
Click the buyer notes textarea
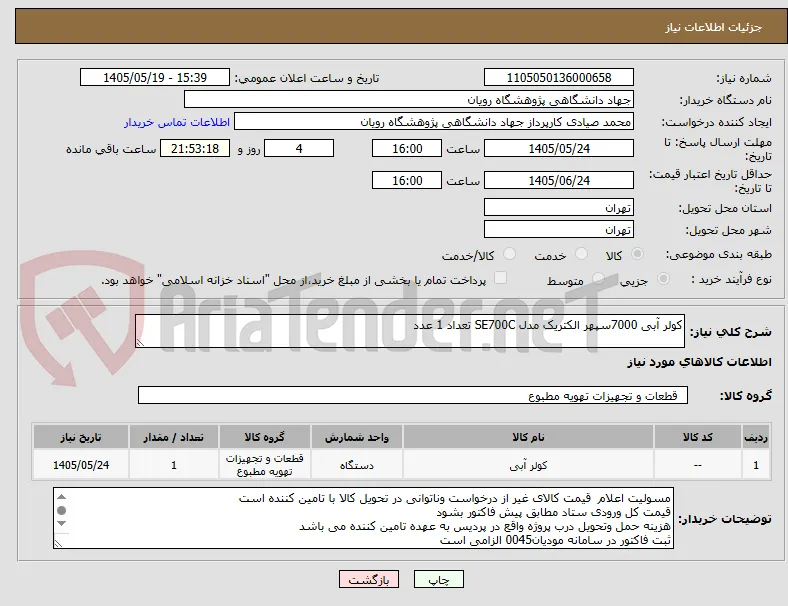tap(363, 518)
